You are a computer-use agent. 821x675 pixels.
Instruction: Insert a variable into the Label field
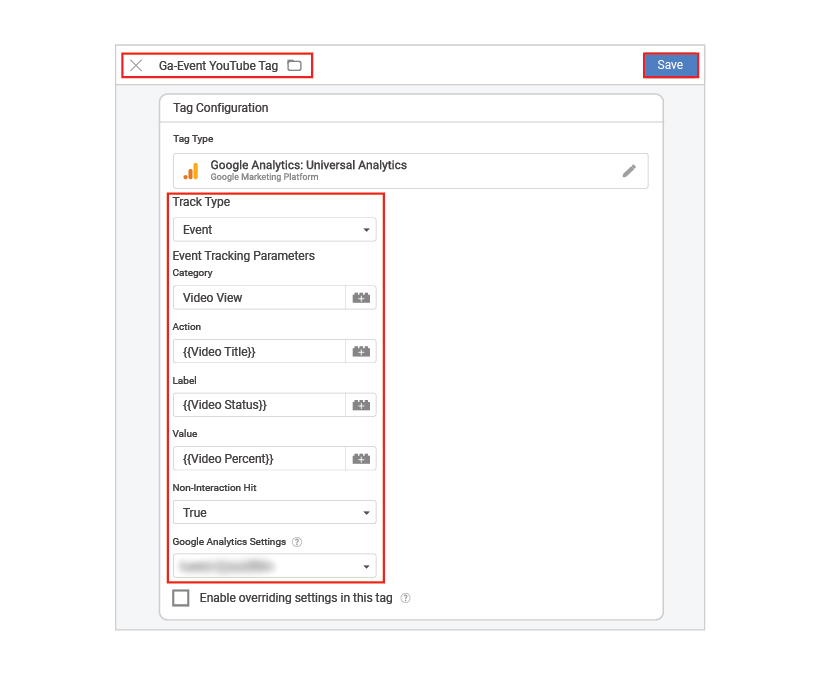(x=361, y=405)
